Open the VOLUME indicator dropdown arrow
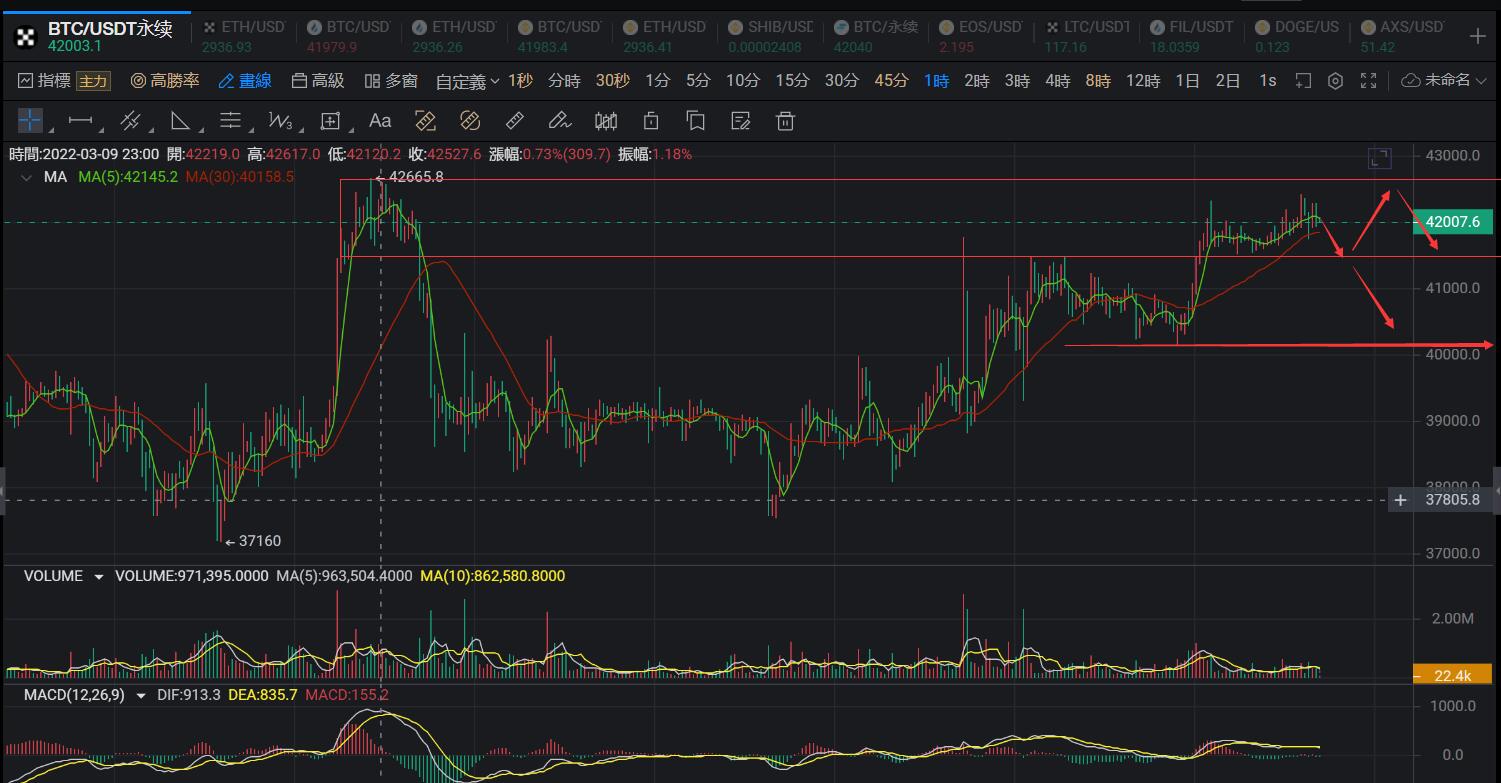 [99, 577]
